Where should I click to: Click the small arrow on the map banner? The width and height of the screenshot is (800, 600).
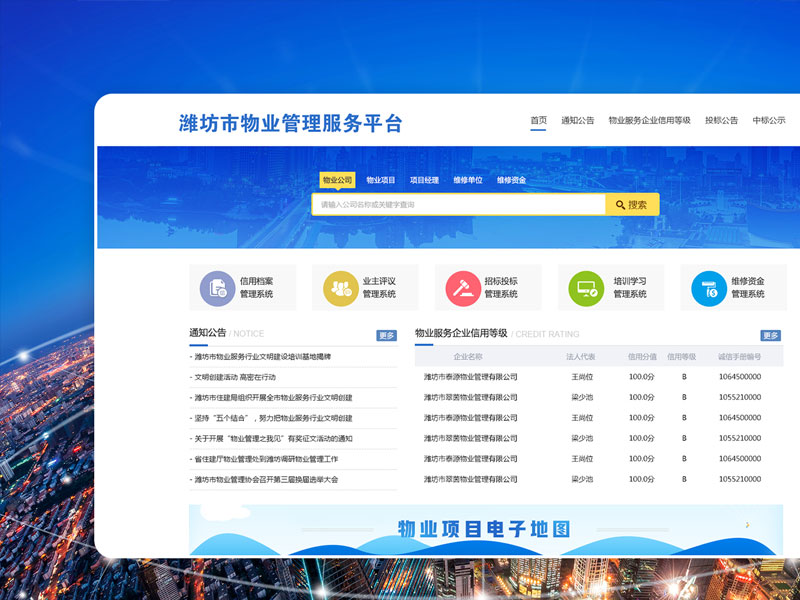747,524
